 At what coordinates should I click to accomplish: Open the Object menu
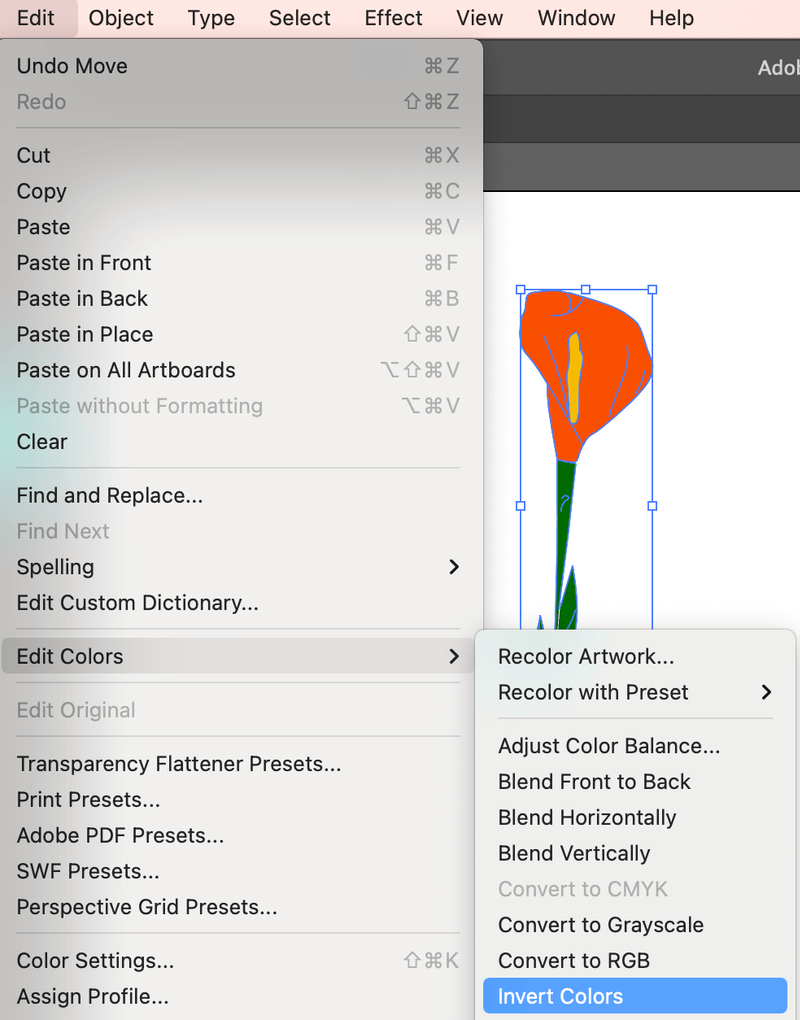pyautogui.click(x=121, y=18)
